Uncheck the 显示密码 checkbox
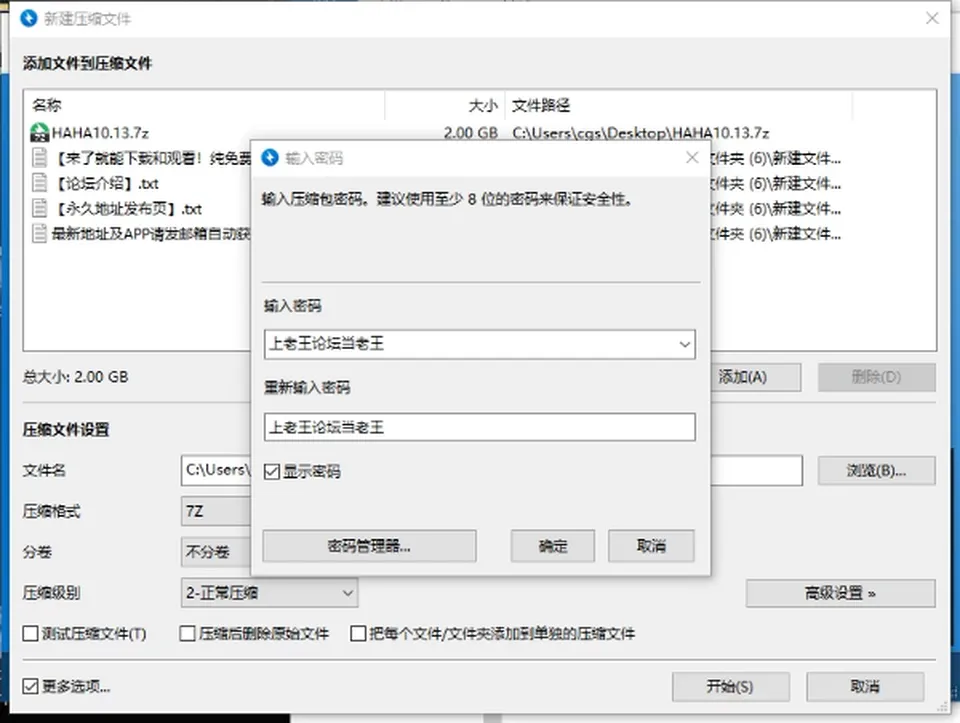 [272, 471]
